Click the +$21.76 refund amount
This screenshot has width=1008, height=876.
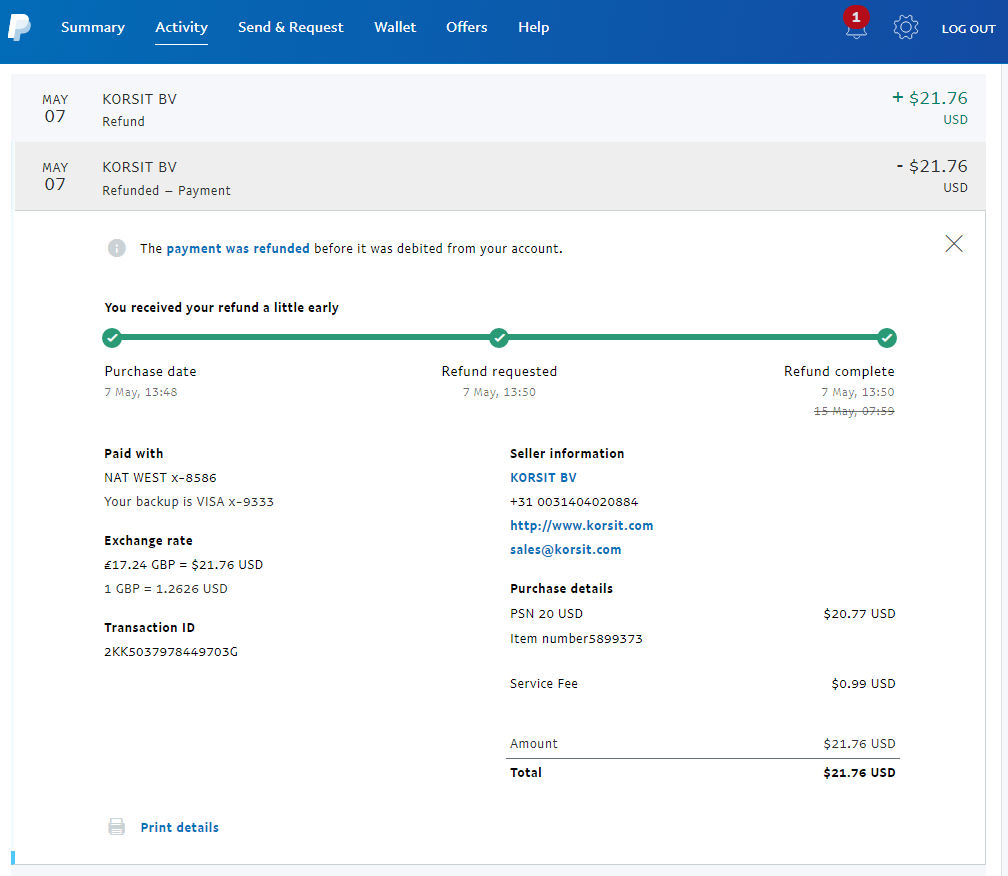tap(930, 98)
